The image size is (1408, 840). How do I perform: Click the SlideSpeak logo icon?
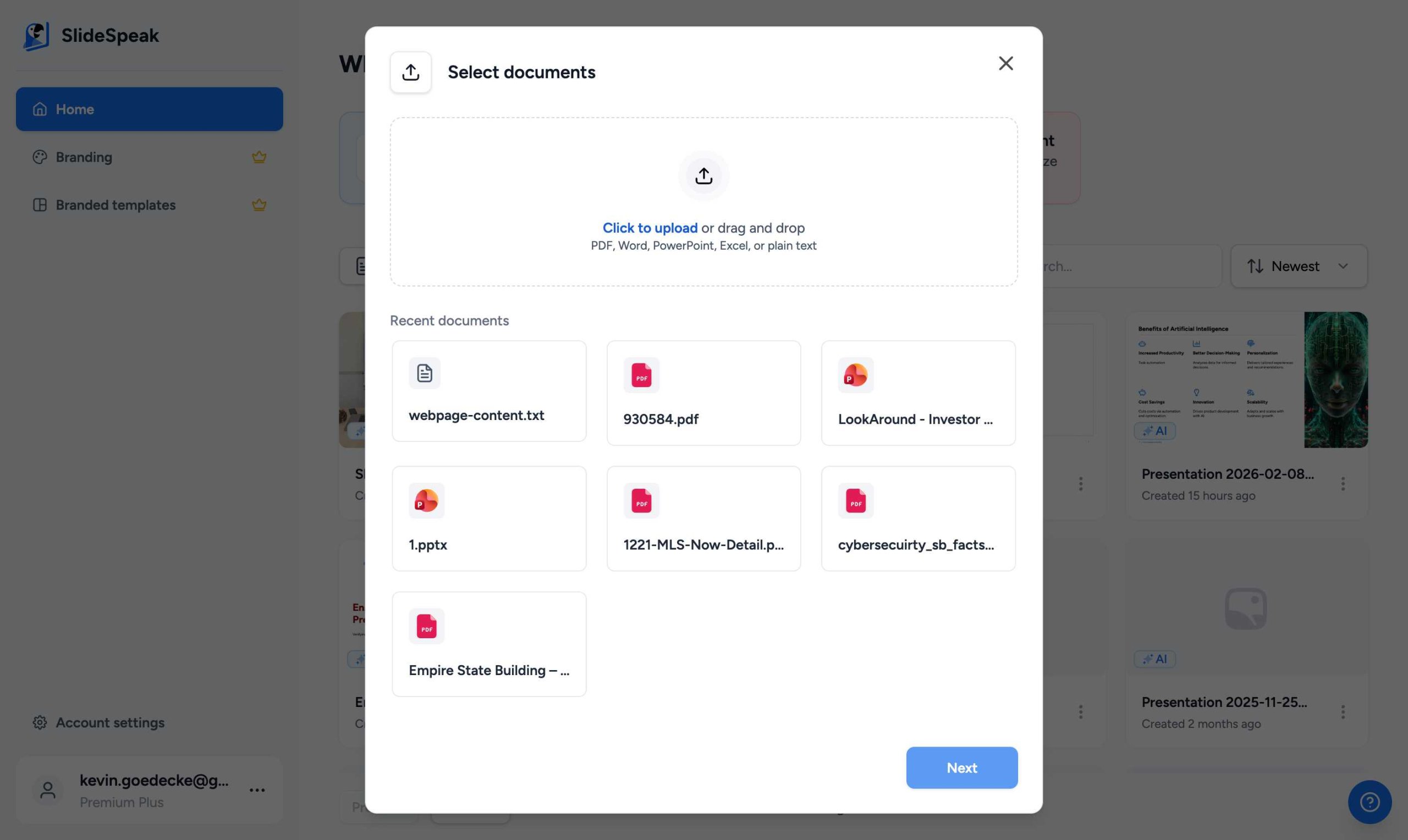36,35
